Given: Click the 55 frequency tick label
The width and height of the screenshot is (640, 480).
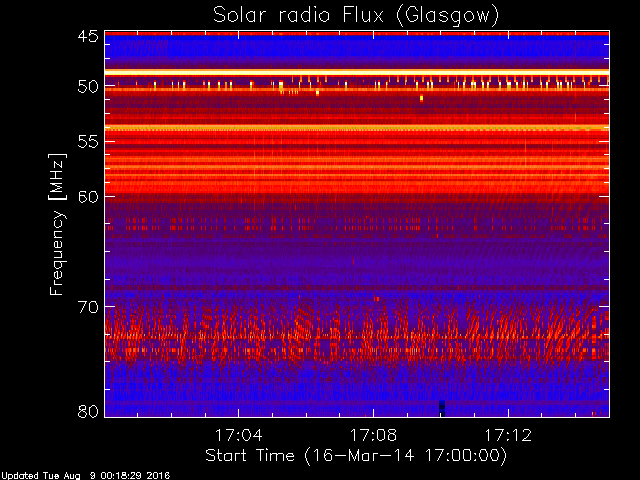Looking at the screenshot, I should tap(88, 142).
